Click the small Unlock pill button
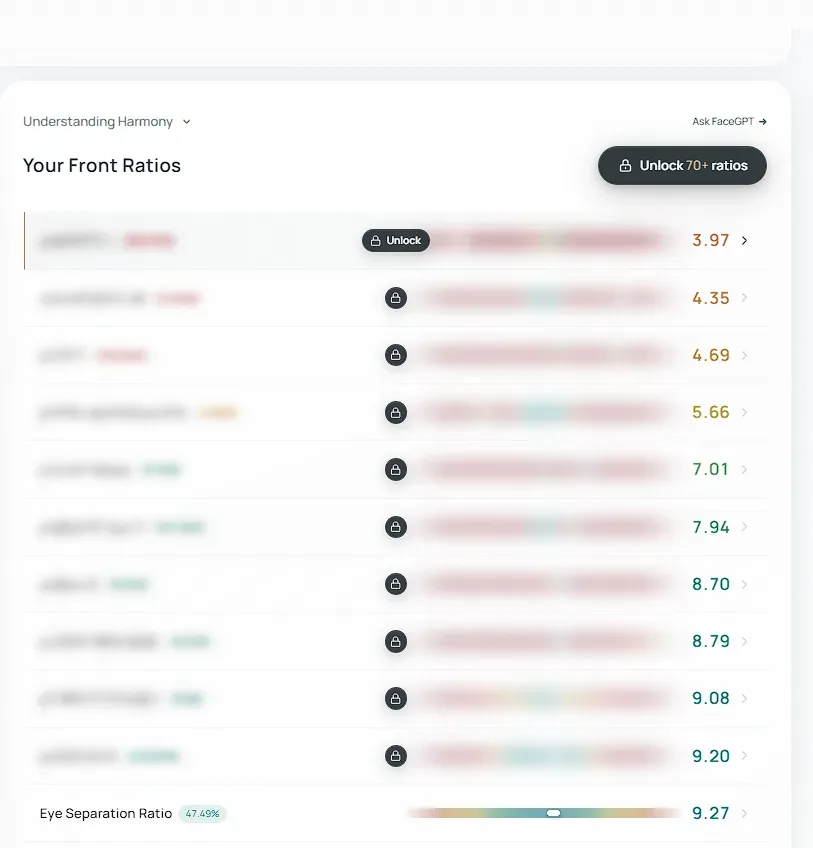 [x=396, y=241]
